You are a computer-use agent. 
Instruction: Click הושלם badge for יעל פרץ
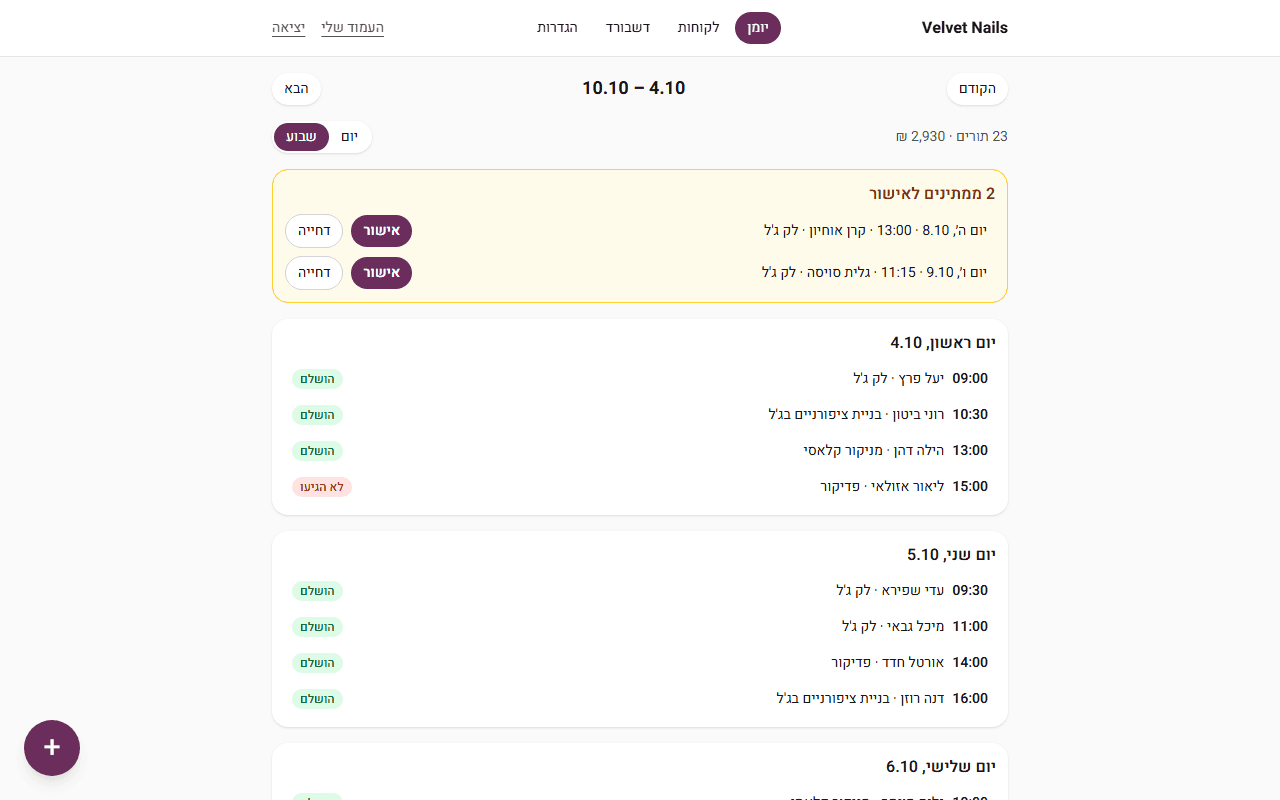pyautogui.click(x=317, y=379)
